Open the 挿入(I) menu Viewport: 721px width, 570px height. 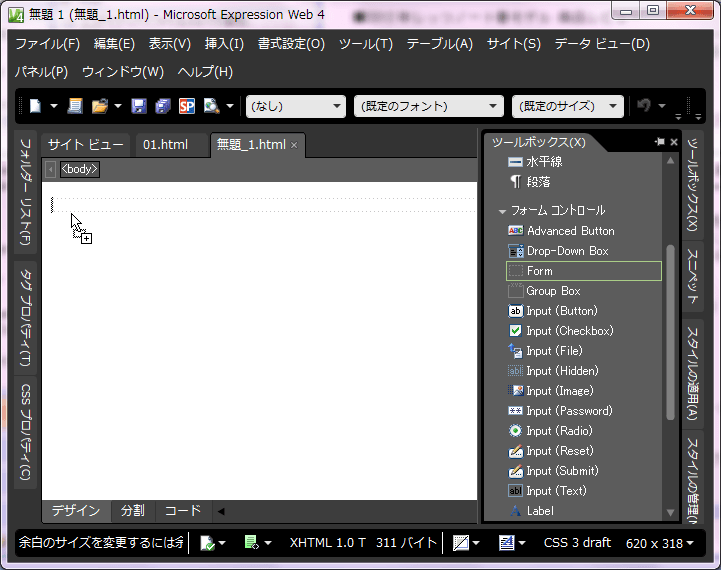pyautogui.click(x=224, y=44)
